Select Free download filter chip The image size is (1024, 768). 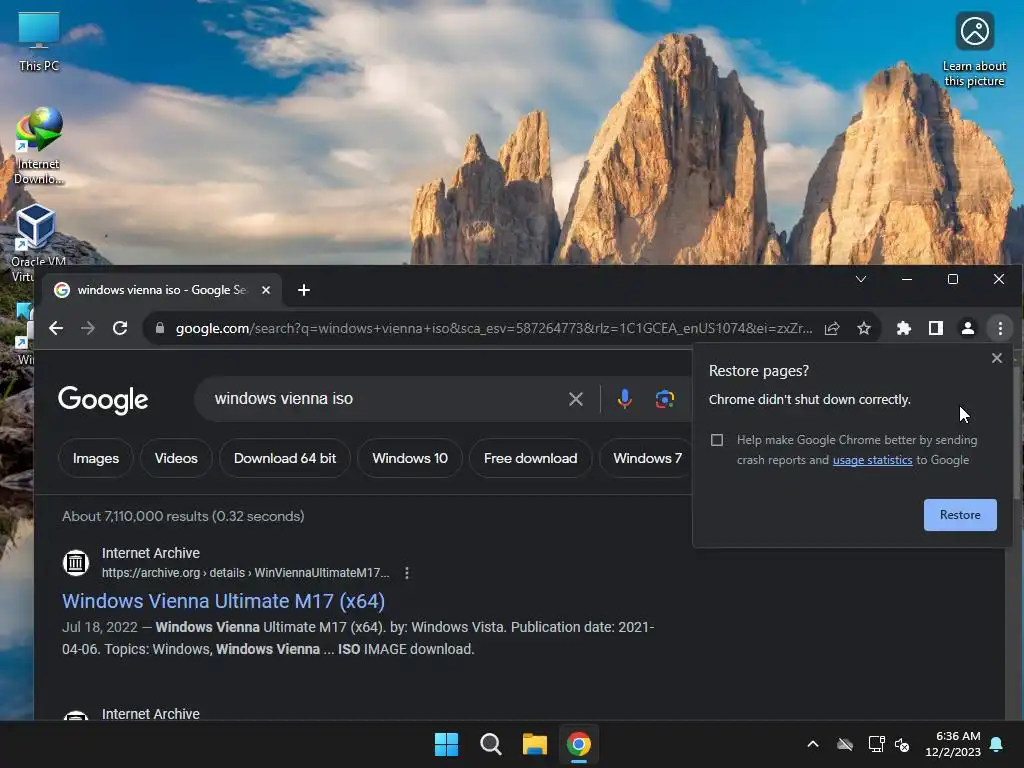pos(530,458)
